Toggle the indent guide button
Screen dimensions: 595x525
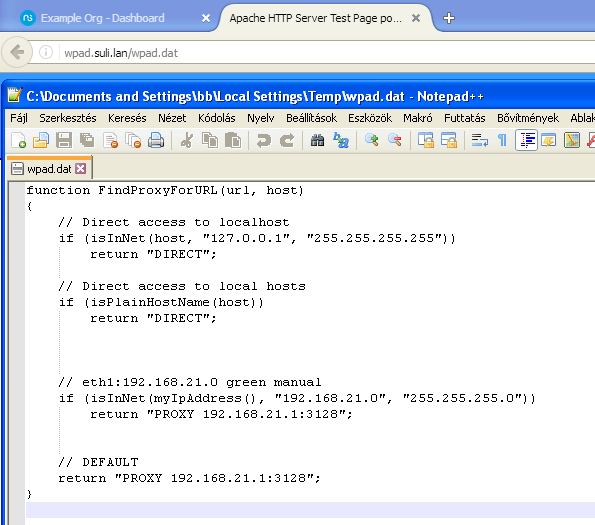526,140
